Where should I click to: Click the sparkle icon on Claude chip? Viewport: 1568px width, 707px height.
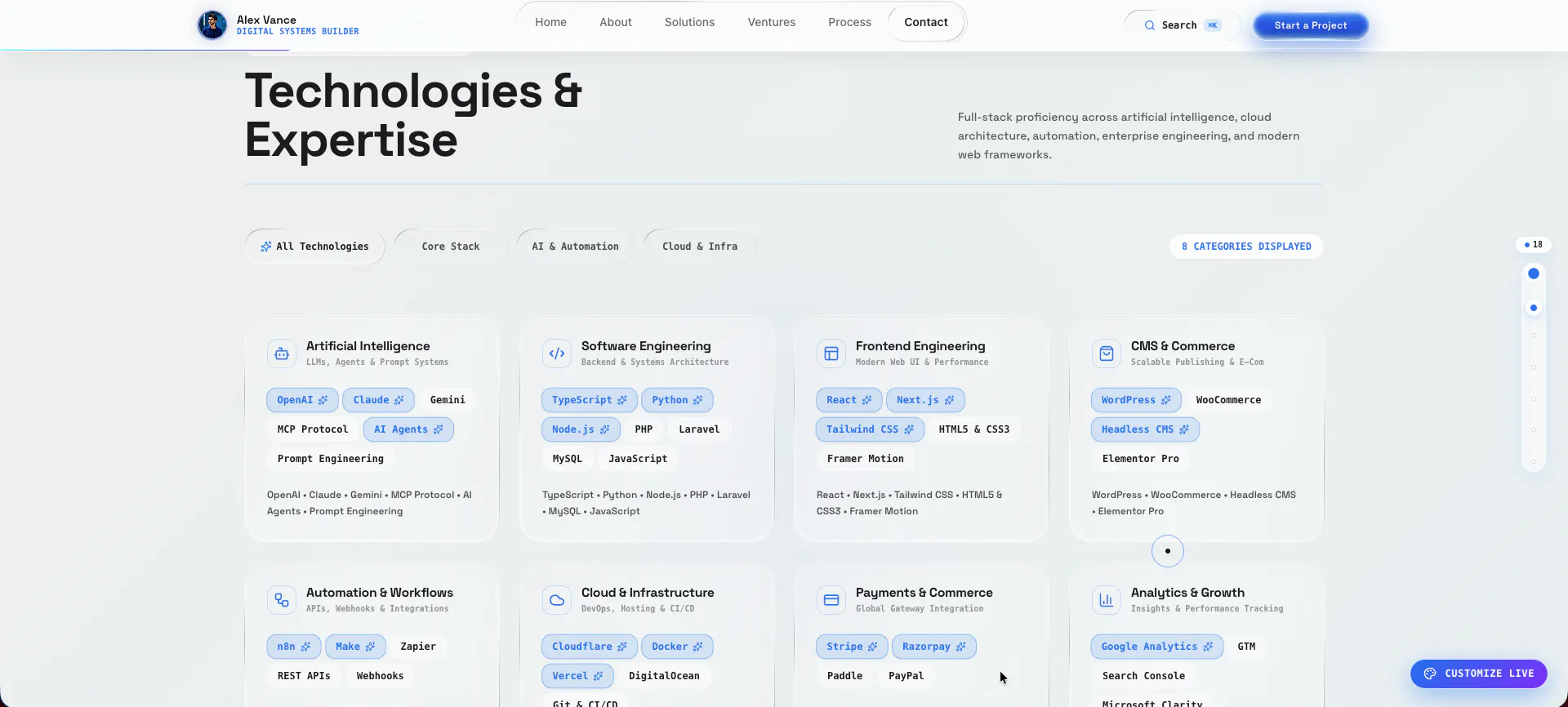pos(399,400)
